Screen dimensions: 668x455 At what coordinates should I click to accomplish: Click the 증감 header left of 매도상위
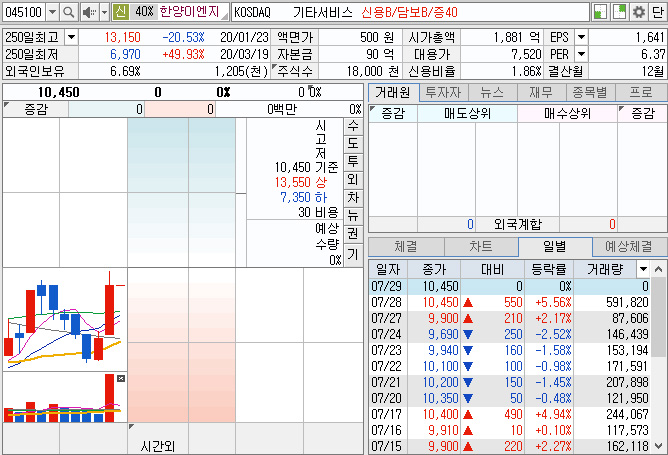click(393, 113)
